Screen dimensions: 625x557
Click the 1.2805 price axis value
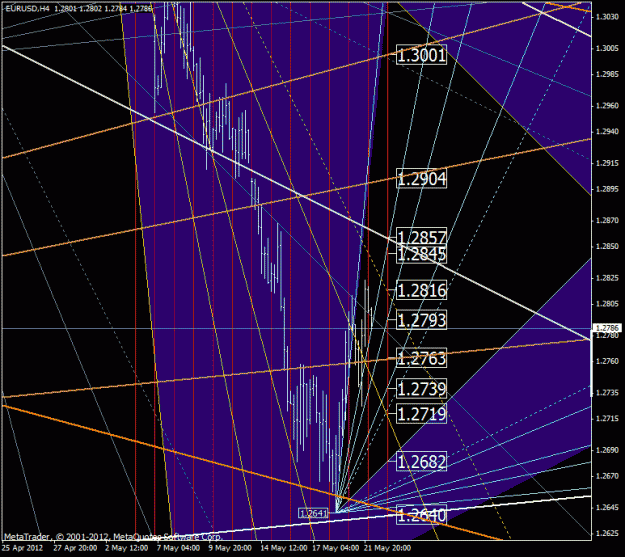pyautogui.click(x=607, y=304)
